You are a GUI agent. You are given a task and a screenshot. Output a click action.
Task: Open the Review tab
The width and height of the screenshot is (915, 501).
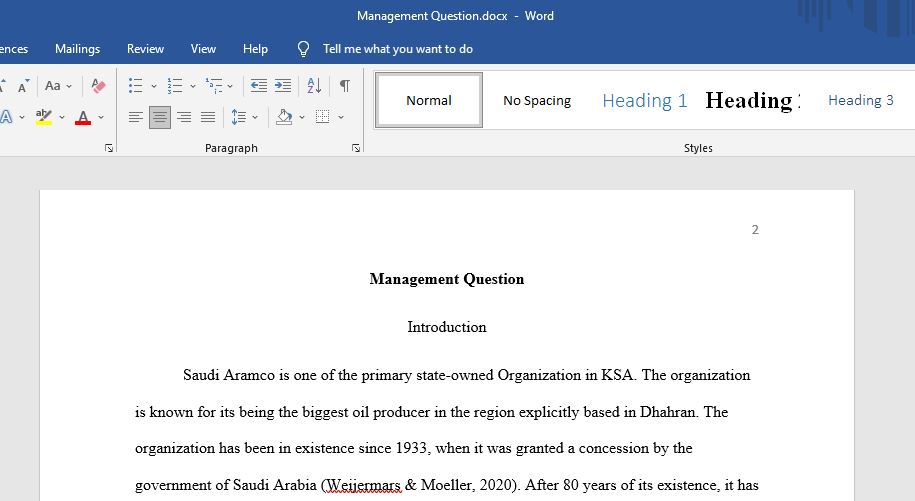point(145,49)
